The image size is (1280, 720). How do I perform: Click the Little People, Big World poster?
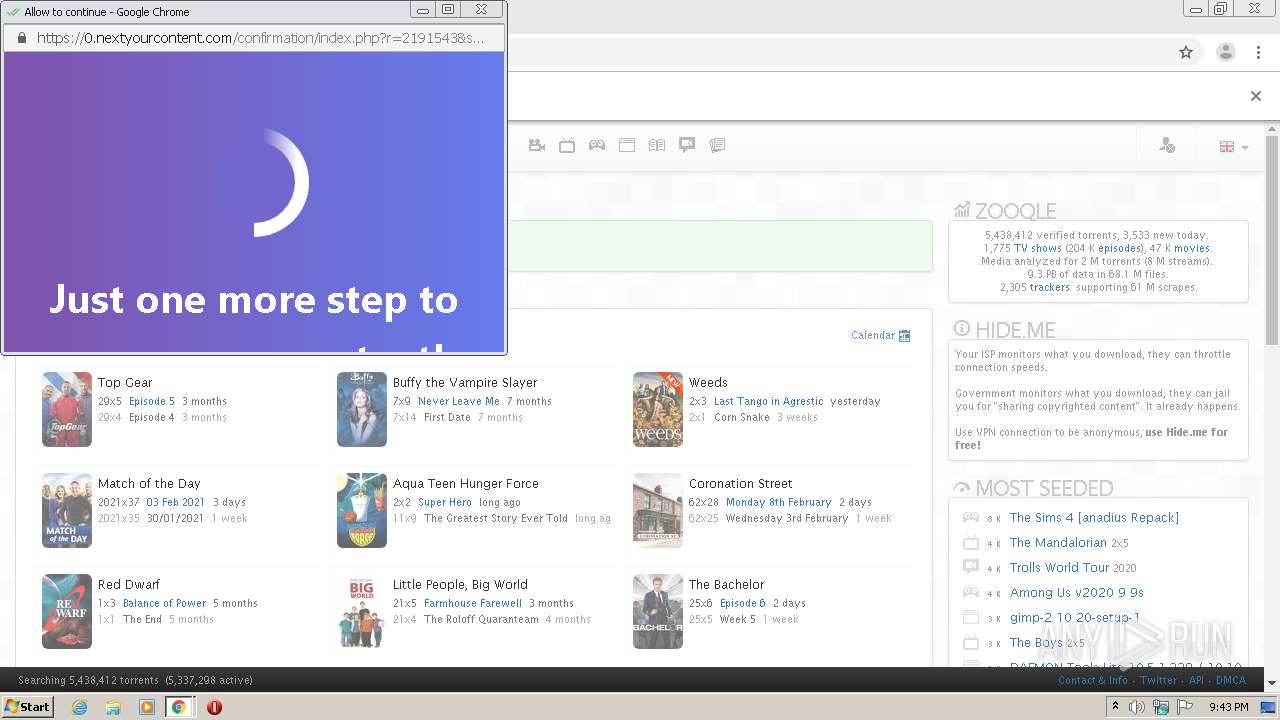pyautogui.click(x=362, y=611)
